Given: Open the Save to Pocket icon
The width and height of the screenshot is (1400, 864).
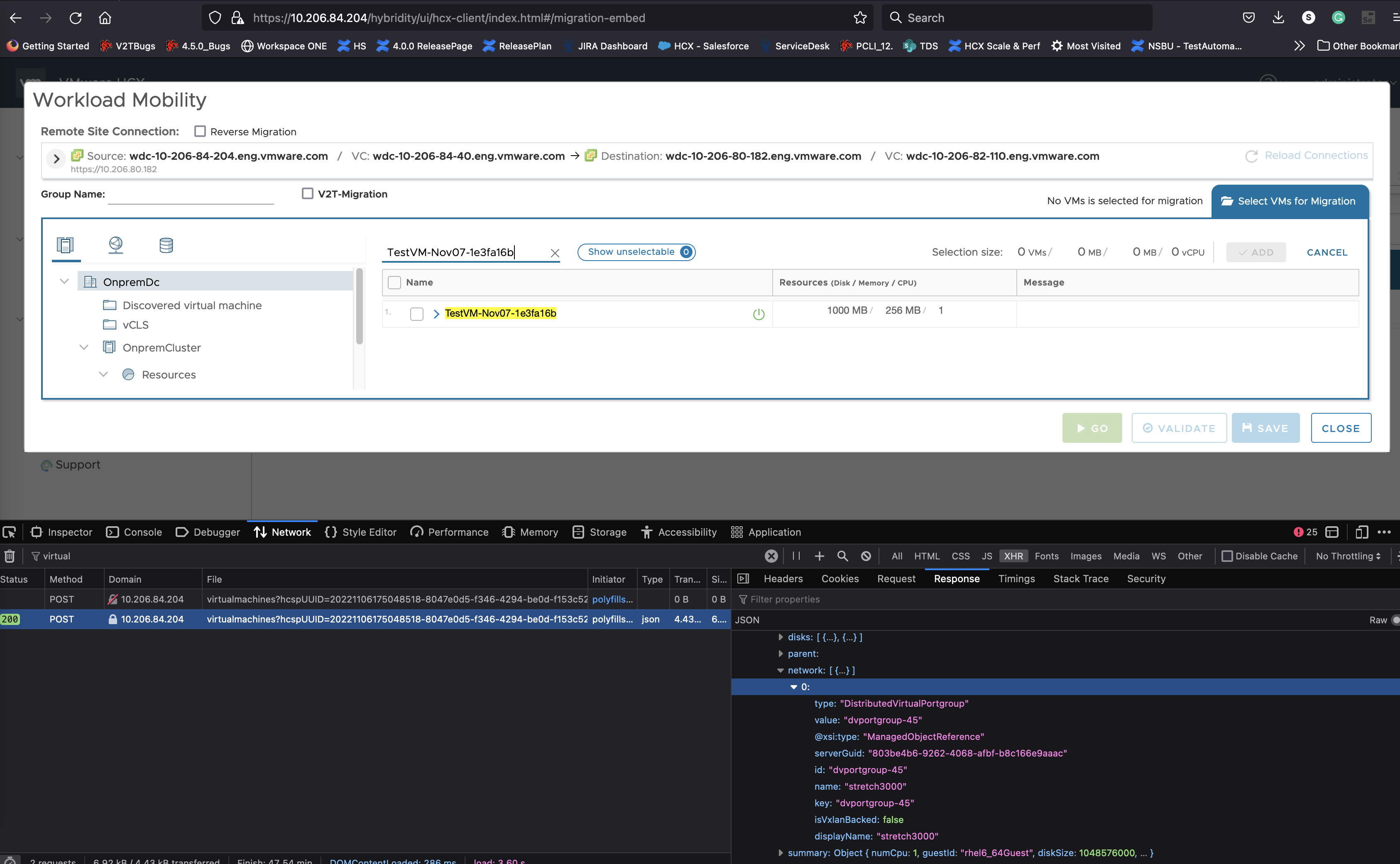Looking at the screenshot, I should pos(1248,18).
